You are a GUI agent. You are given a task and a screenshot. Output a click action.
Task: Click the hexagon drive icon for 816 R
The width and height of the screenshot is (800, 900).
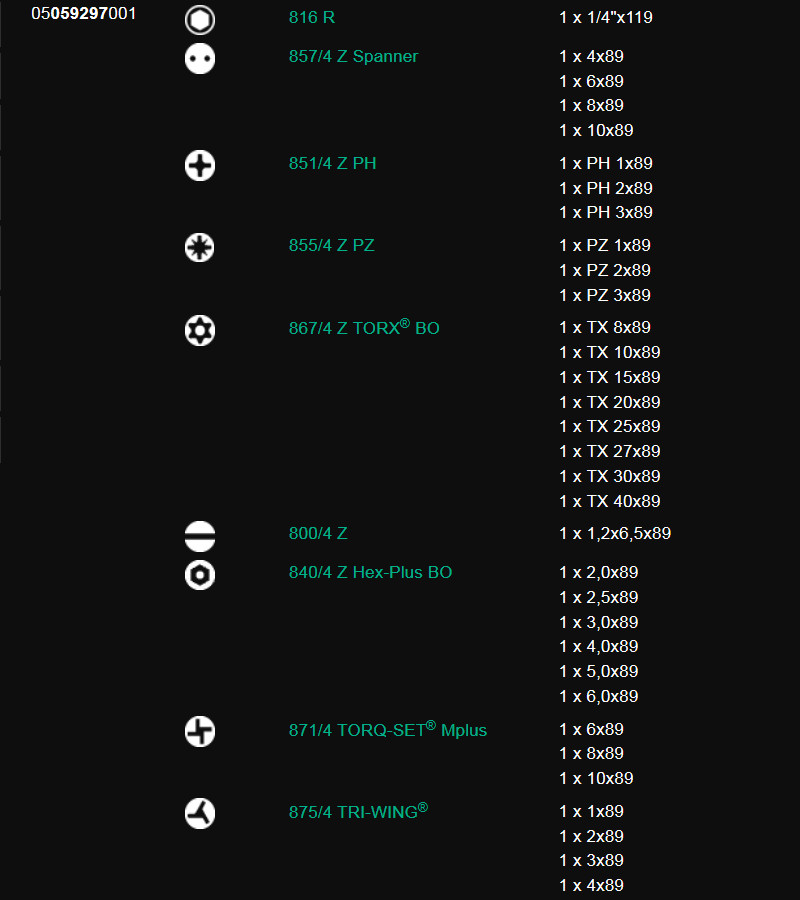pyautogui.click(x=200, y=20)
